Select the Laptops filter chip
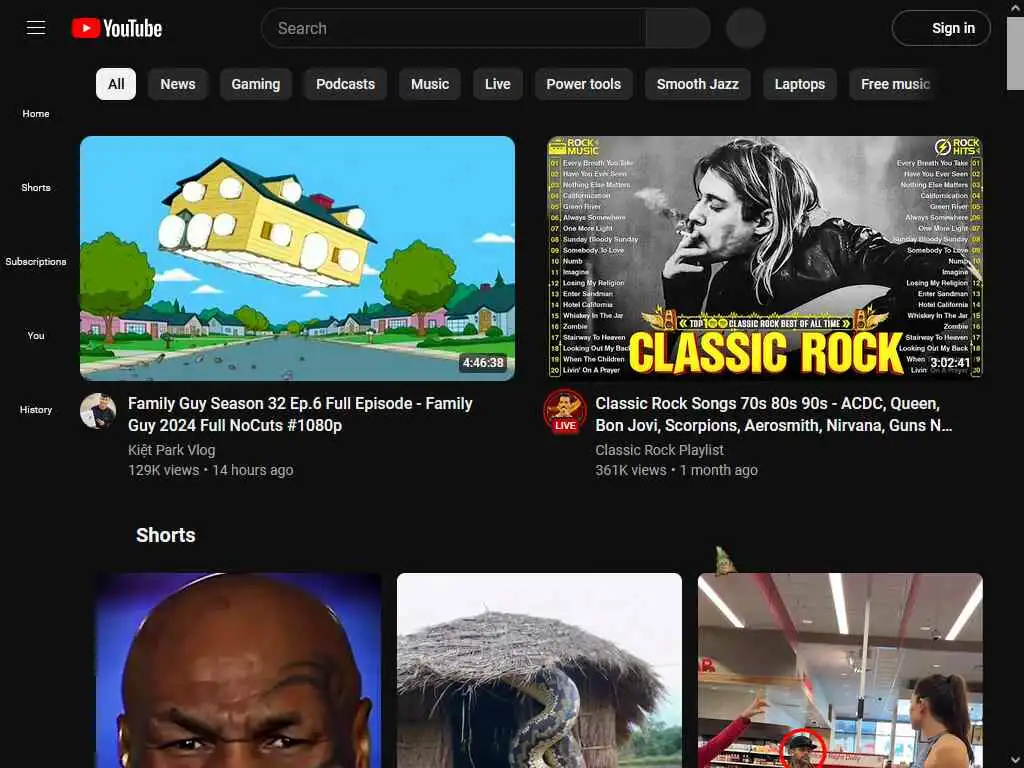1024x768 pixels. (x=799, y=84)
